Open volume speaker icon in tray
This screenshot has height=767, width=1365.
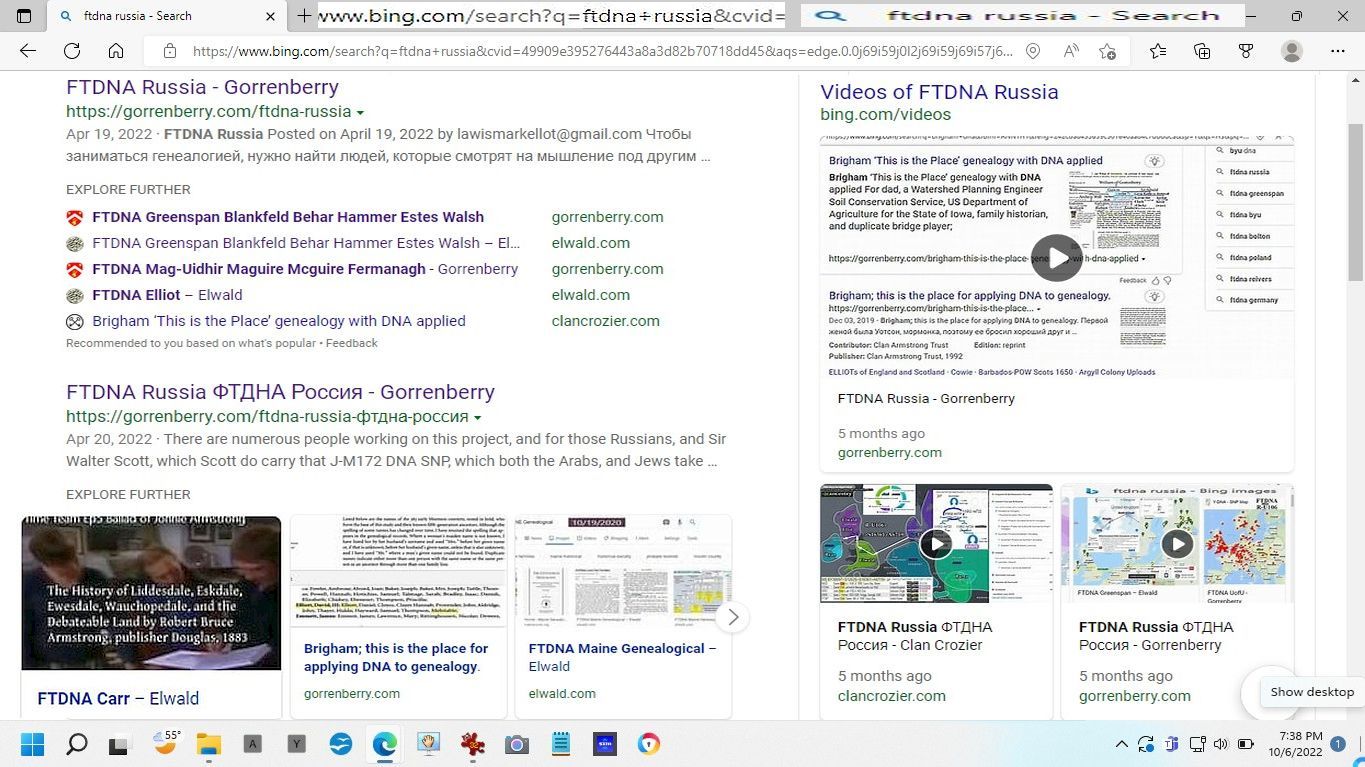(1220, 744)
